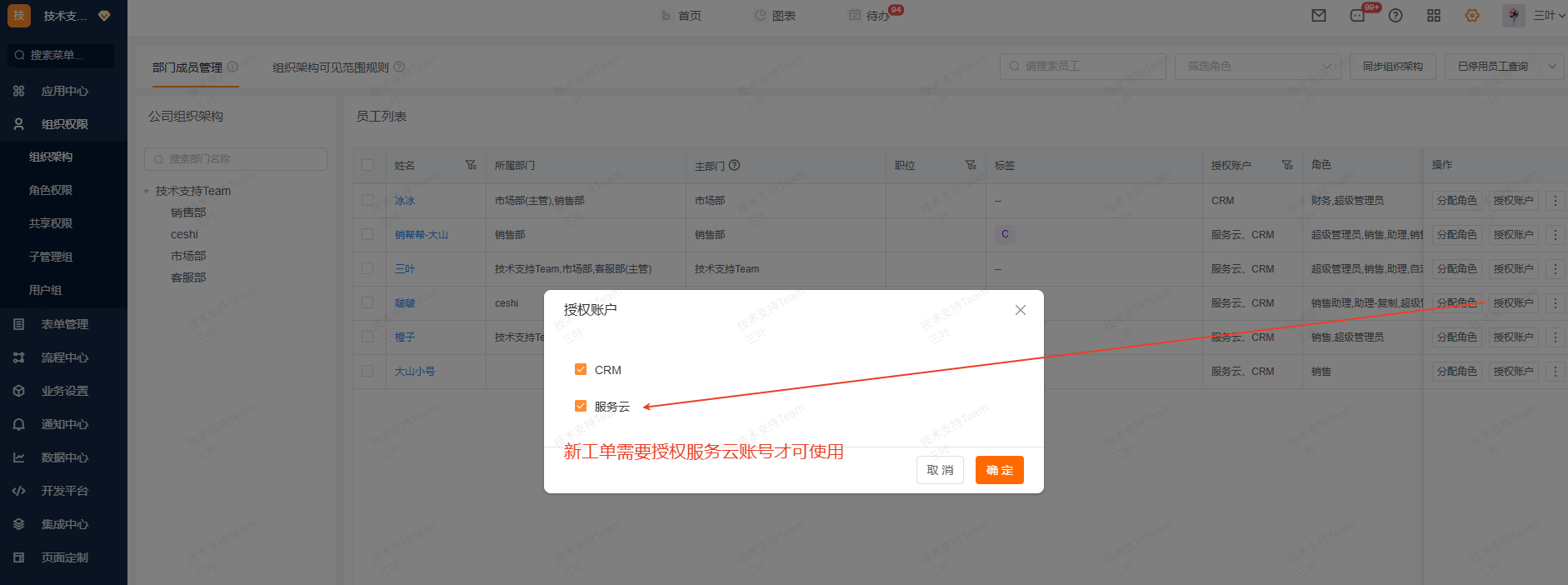Open the apps grid icon in header

point(1434,16)
